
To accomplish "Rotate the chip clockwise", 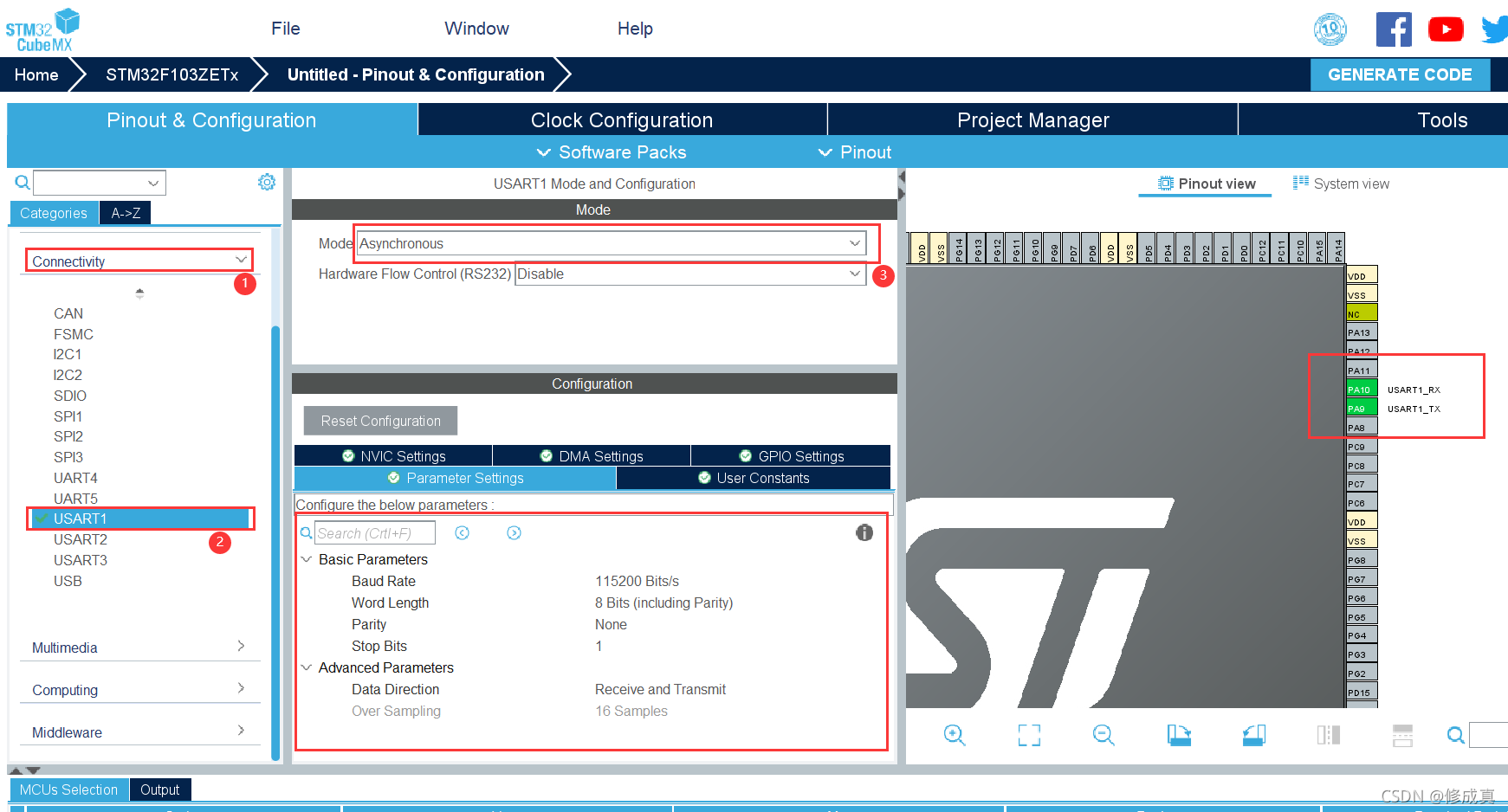I will click(x=1179, y=735).
